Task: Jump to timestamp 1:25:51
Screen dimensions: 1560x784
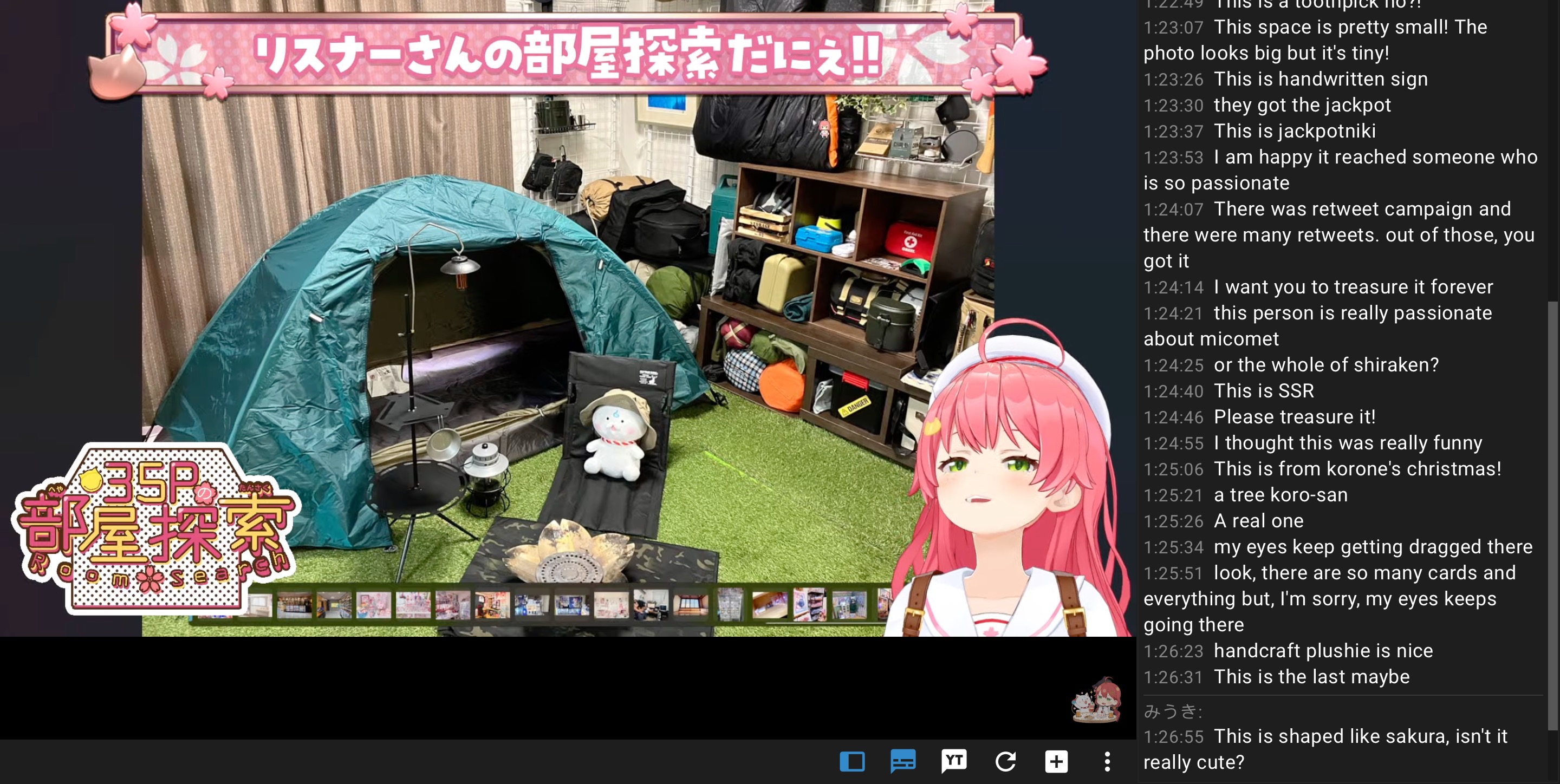Action: coord(1173,574)
